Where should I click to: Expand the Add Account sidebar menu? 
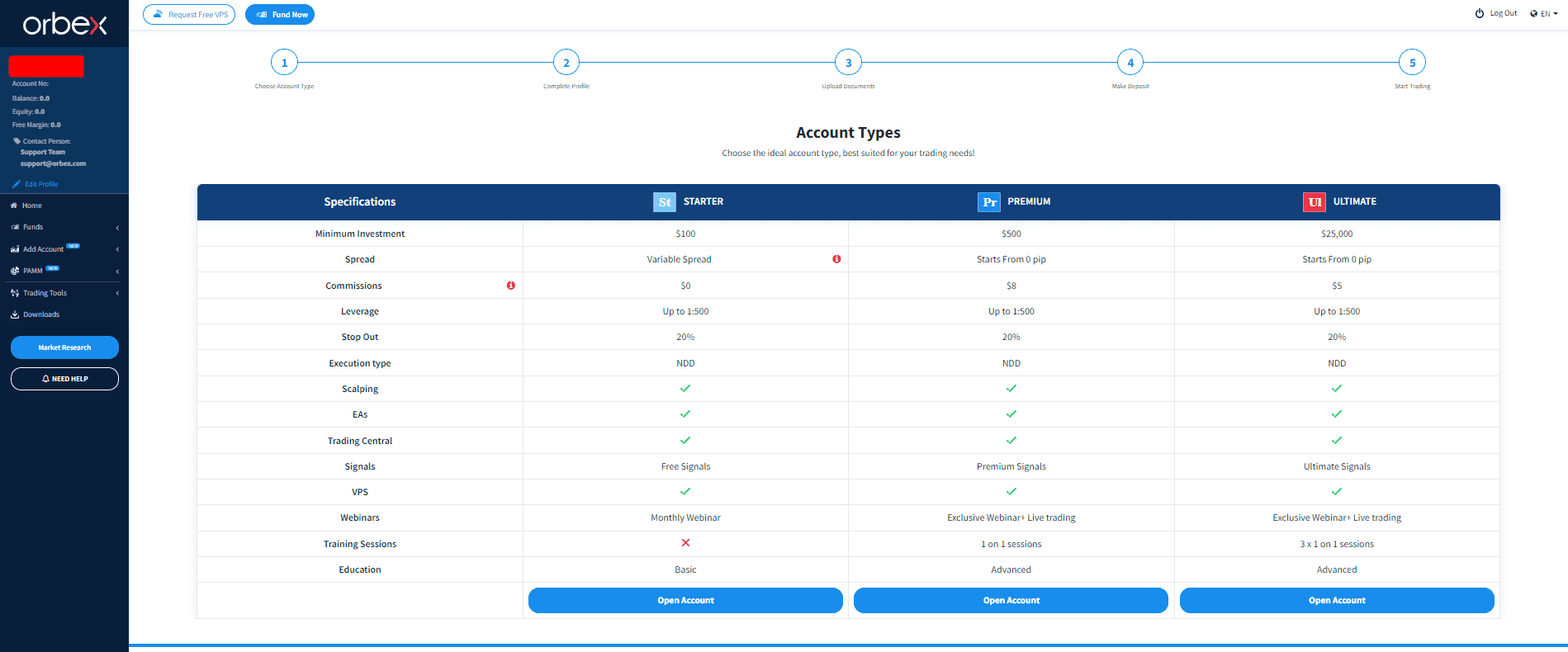(64, 248)
